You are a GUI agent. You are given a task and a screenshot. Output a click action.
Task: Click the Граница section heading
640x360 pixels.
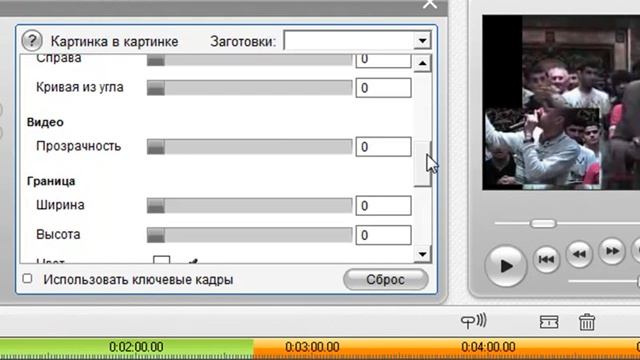coord(51,181)
